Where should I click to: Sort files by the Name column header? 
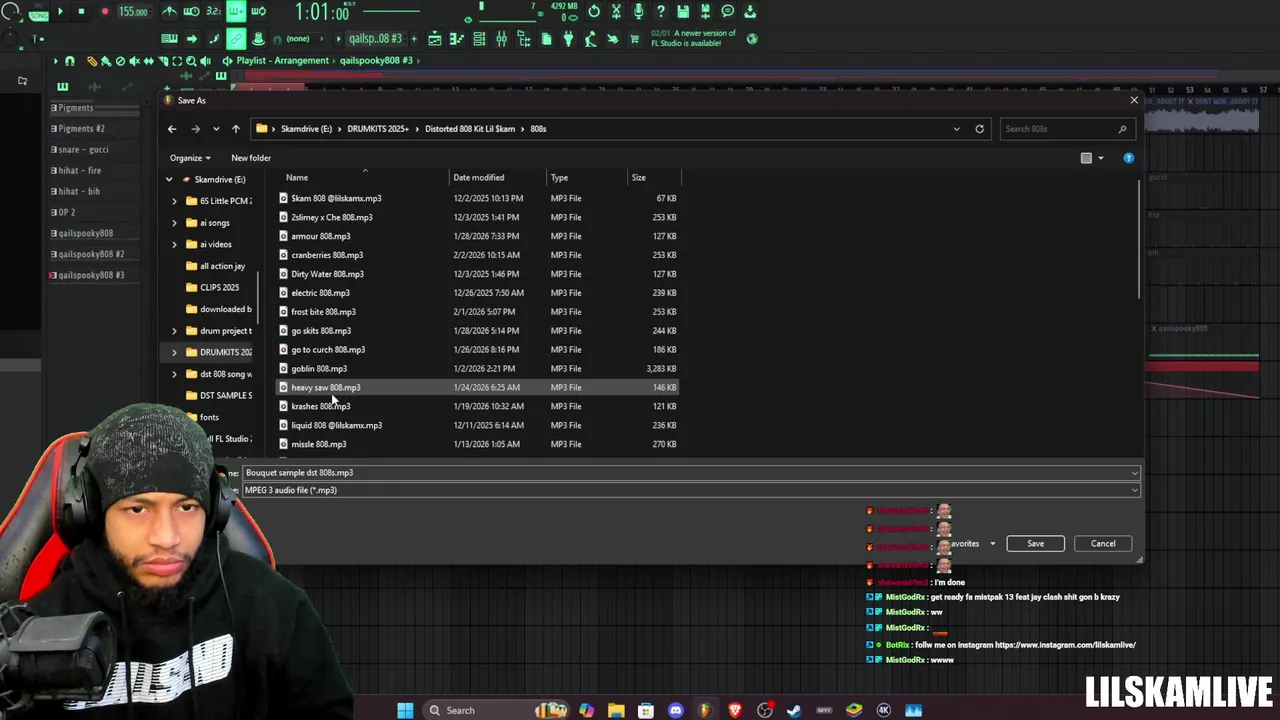[x=297, y=178]
